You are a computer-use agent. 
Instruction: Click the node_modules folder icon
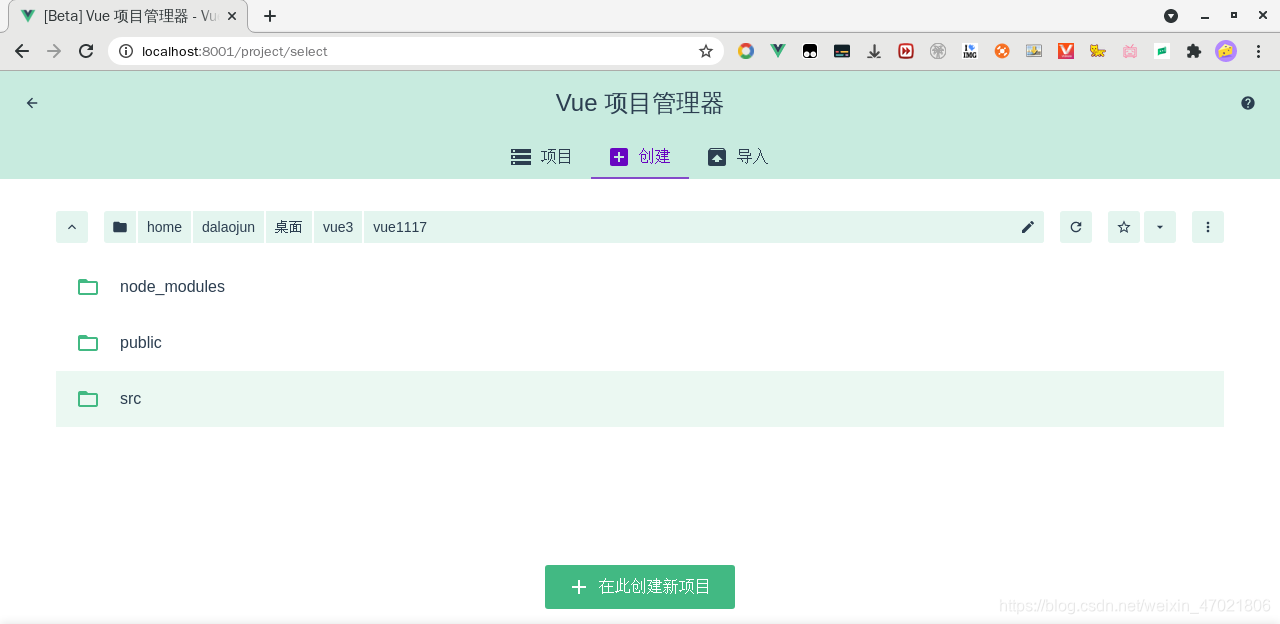(x=88, y=287)
